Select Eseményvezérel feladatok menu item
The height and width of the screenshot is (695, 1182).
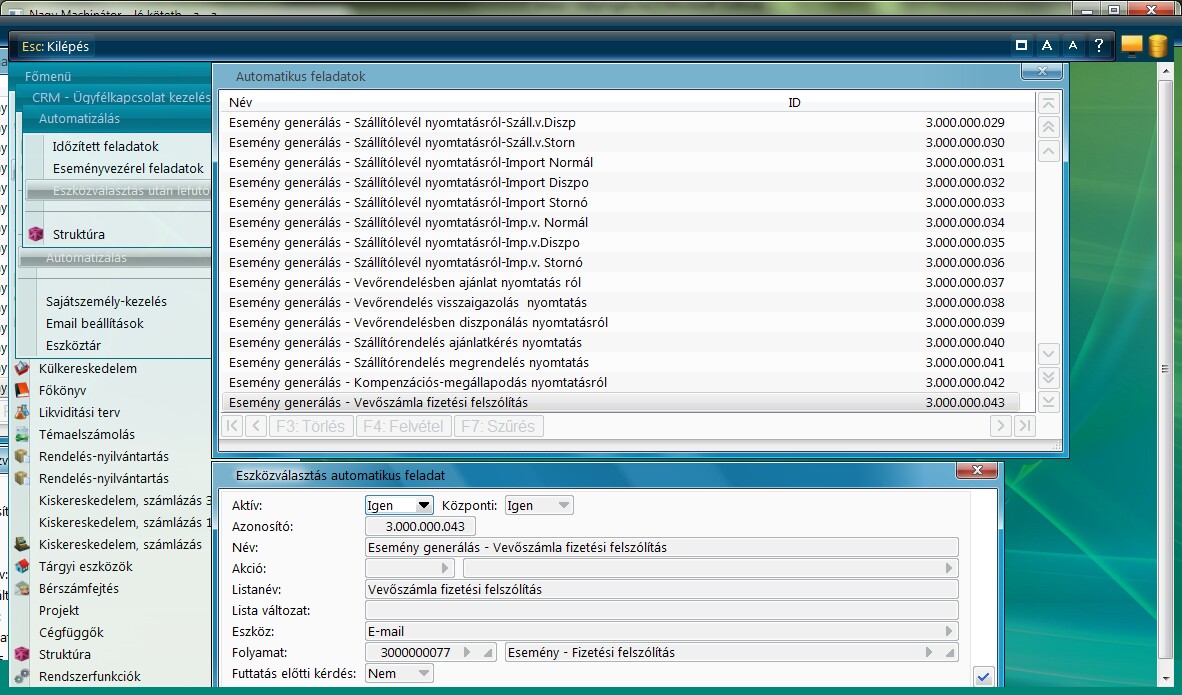[x=128, y=168]
